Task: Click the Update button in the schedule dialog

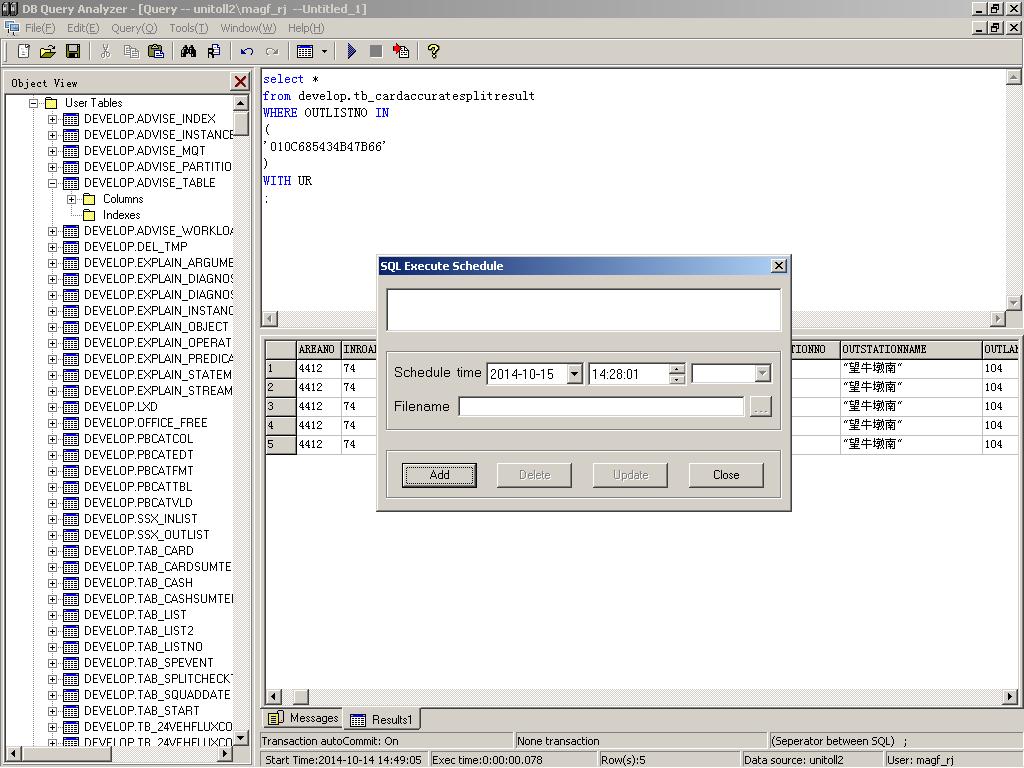Action: pos(630,475)
